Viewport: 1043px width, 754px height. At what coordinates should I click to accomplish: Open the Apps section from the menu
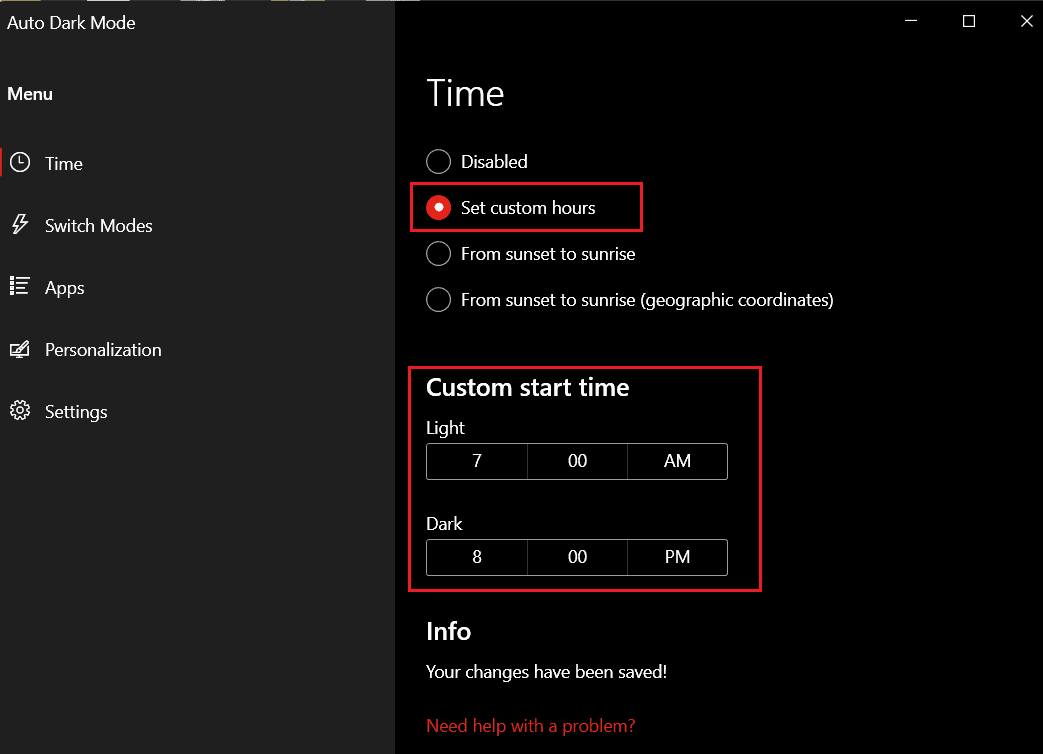coord(63,287)
